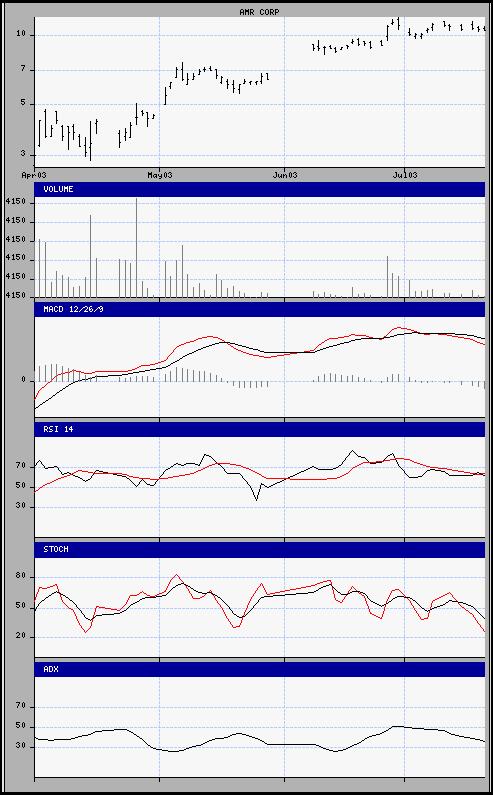Select the VOLUME panel header
Image resolution: width=493 pixels, height=795 pixels.
[x=260, y=190]
